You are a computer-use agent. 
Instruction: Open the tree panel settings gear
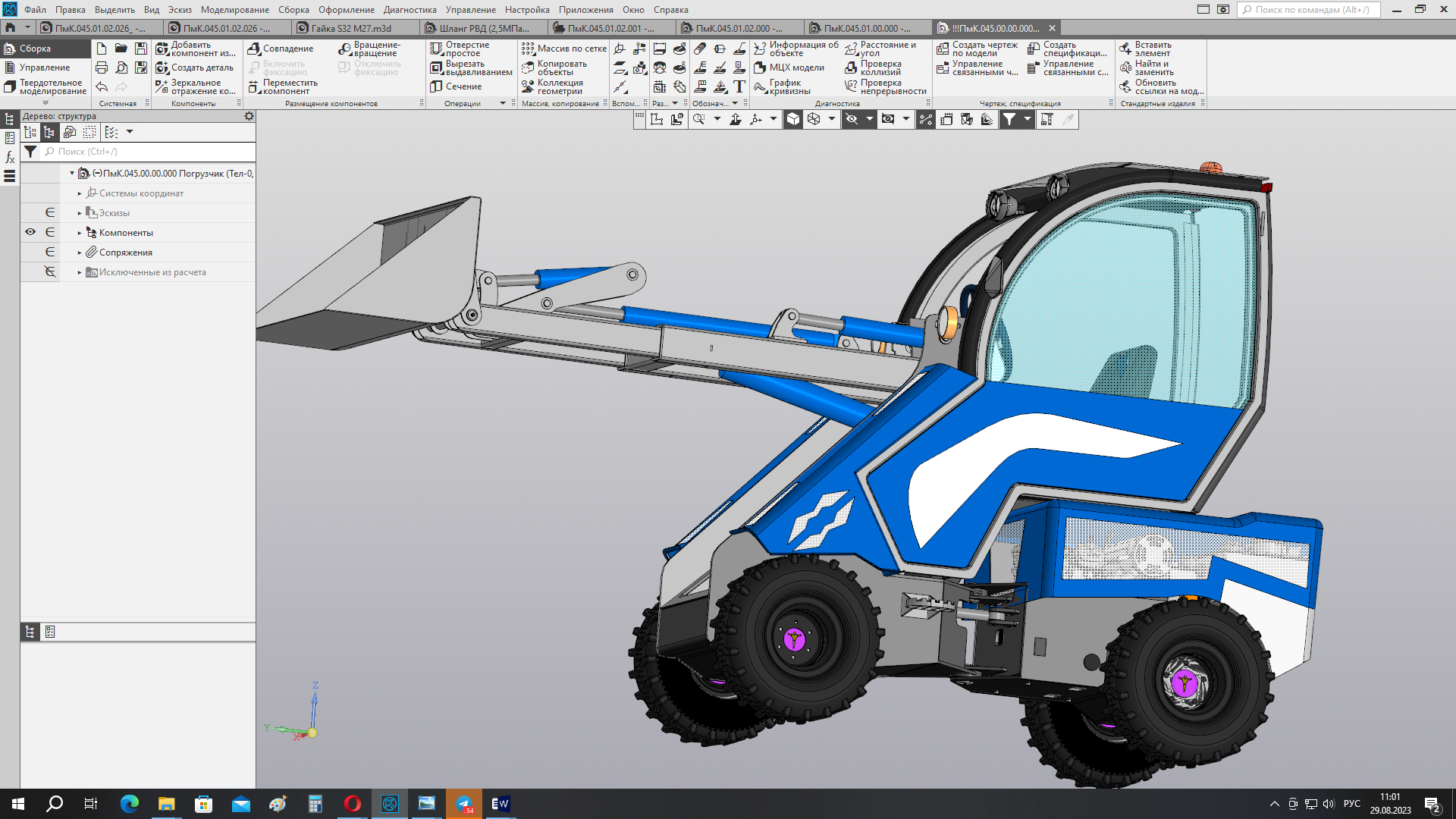coord(249,116)
